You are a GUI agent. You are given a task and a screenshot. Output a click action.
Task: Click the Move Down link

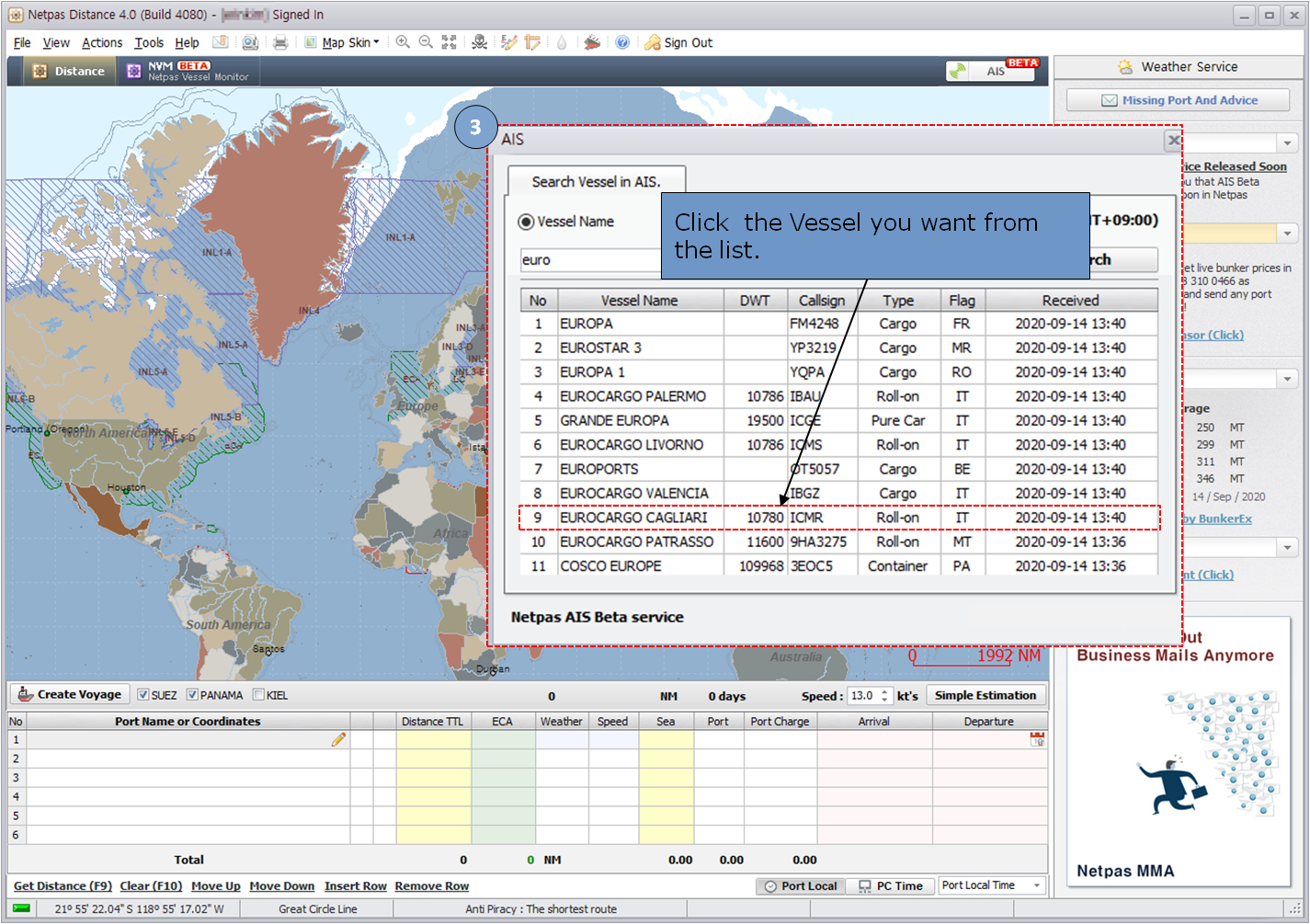(x=282, y=886)
